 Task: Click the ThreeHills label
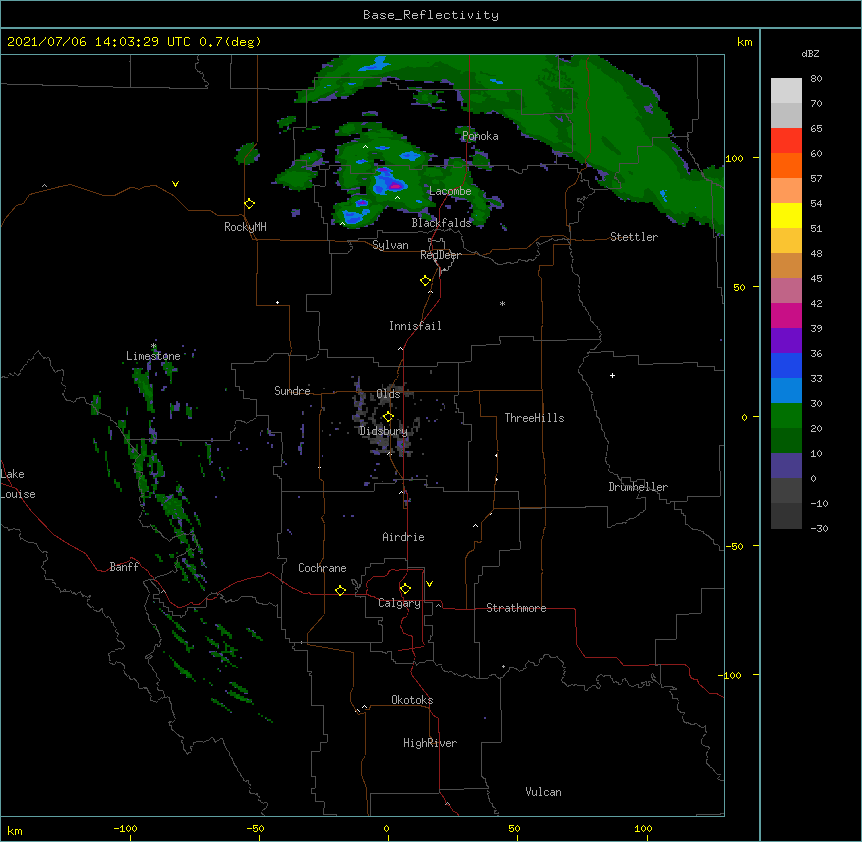pyautogui.click(x=534, y=418)
